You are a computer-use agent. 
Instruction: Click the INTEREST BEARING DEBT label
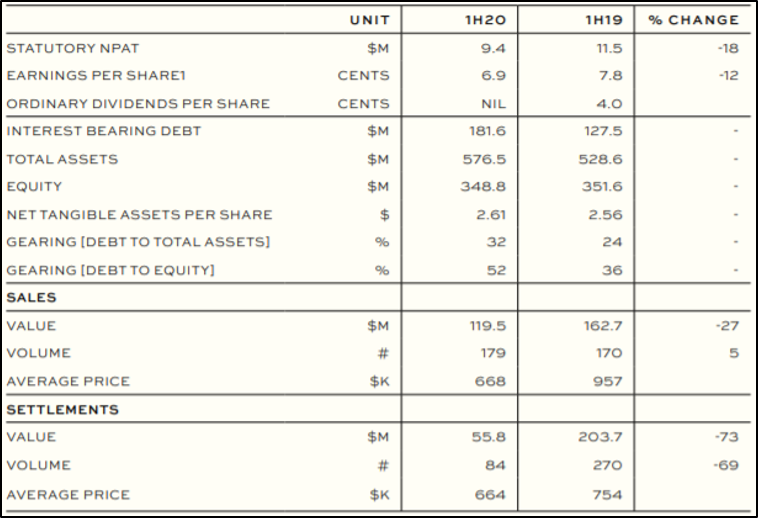pyautogui.click(x=104, y=131)
